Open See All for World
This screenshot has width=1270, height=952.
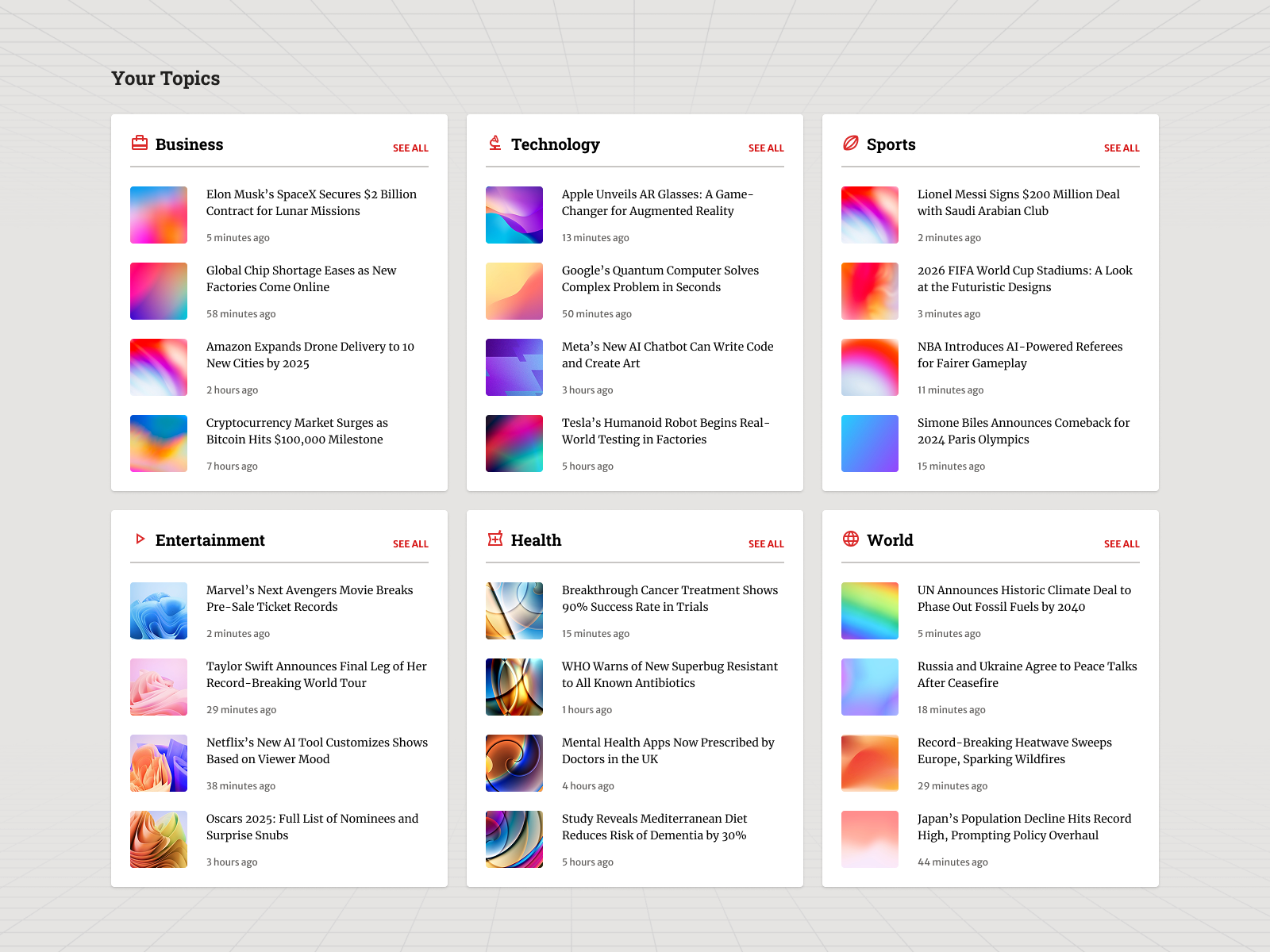1122,544
